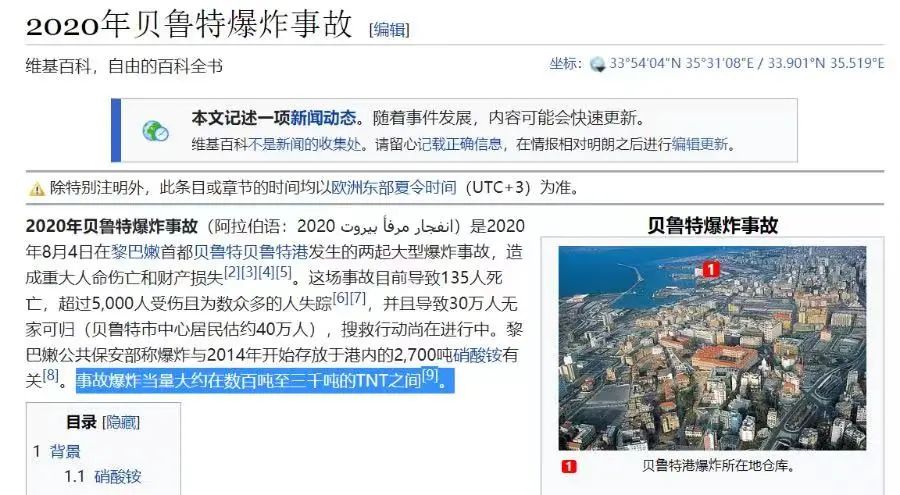Open coordinates link 33°54′04″N 35°31′08″E

pyautogui.click(x=681, y=63)
